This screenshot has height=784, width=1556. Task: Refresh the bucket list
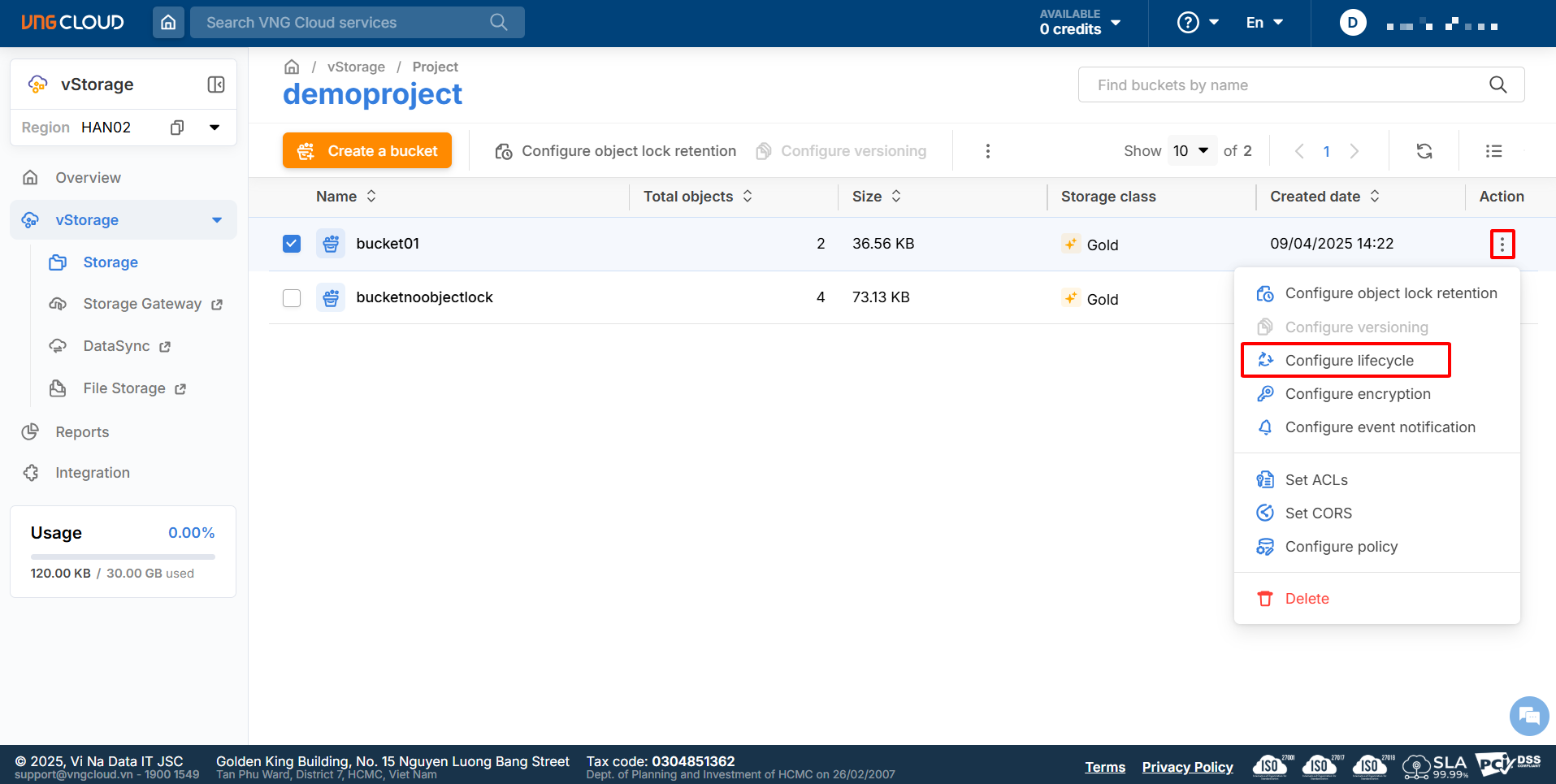(x=1424, y=151)
